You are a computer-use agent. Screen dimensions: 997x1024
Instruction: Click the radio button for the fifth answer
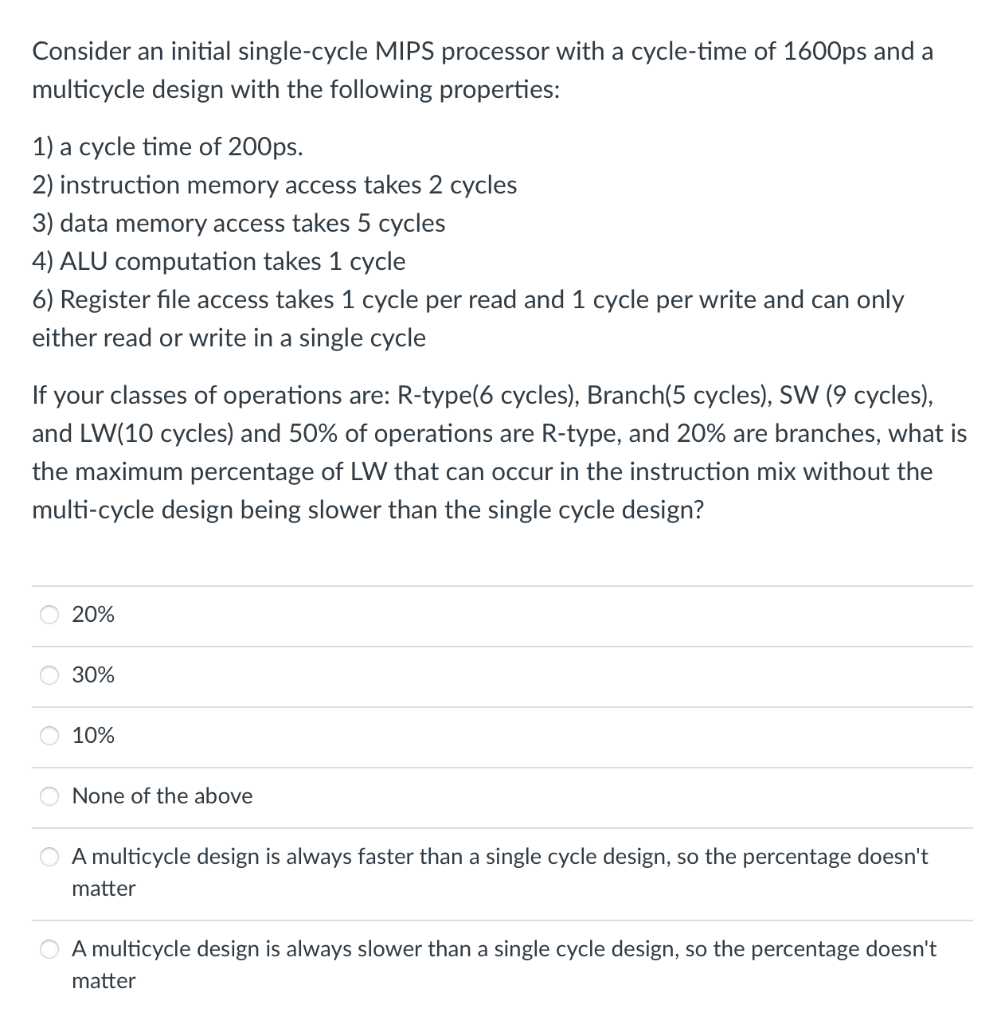point(48,856)
